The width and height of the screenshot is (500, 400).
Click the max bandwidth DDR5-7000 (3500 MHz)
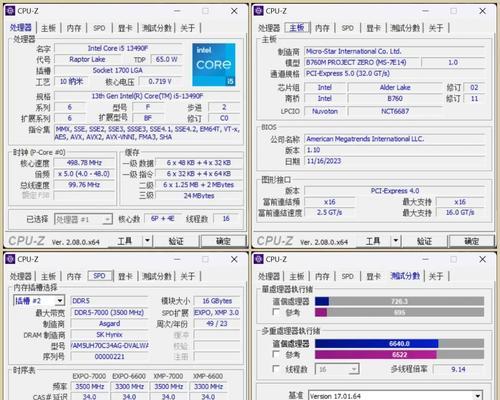pyautogui.click(x=109, y=312)
